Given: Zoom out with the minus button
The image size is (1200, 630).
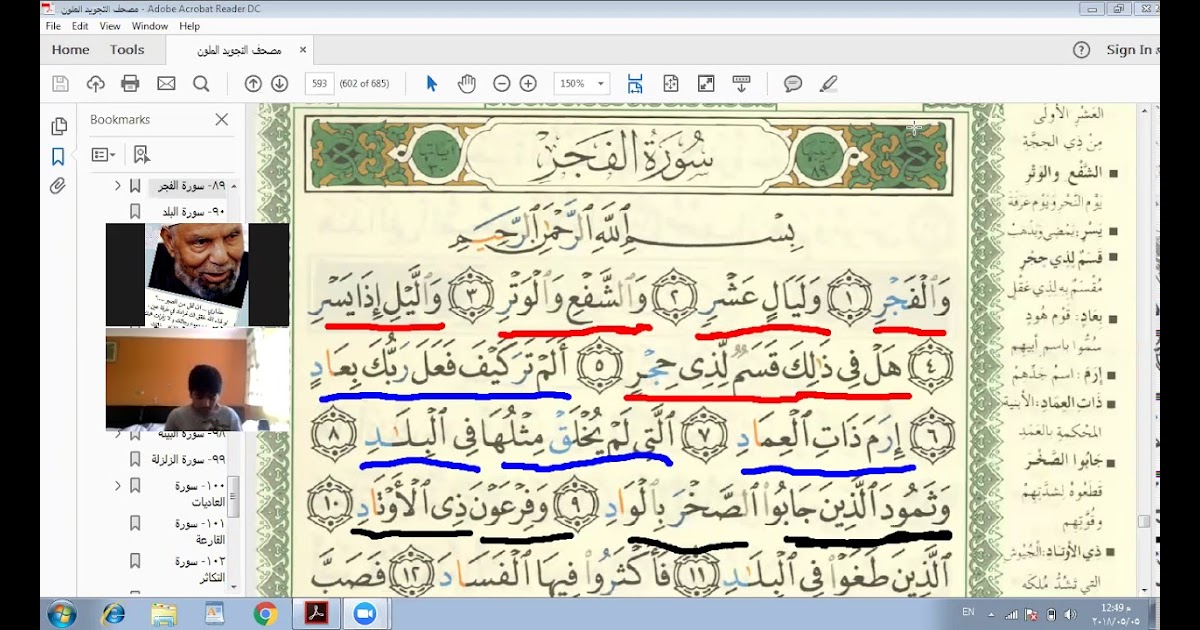Looking at the screenshot, I should [502, 84].
